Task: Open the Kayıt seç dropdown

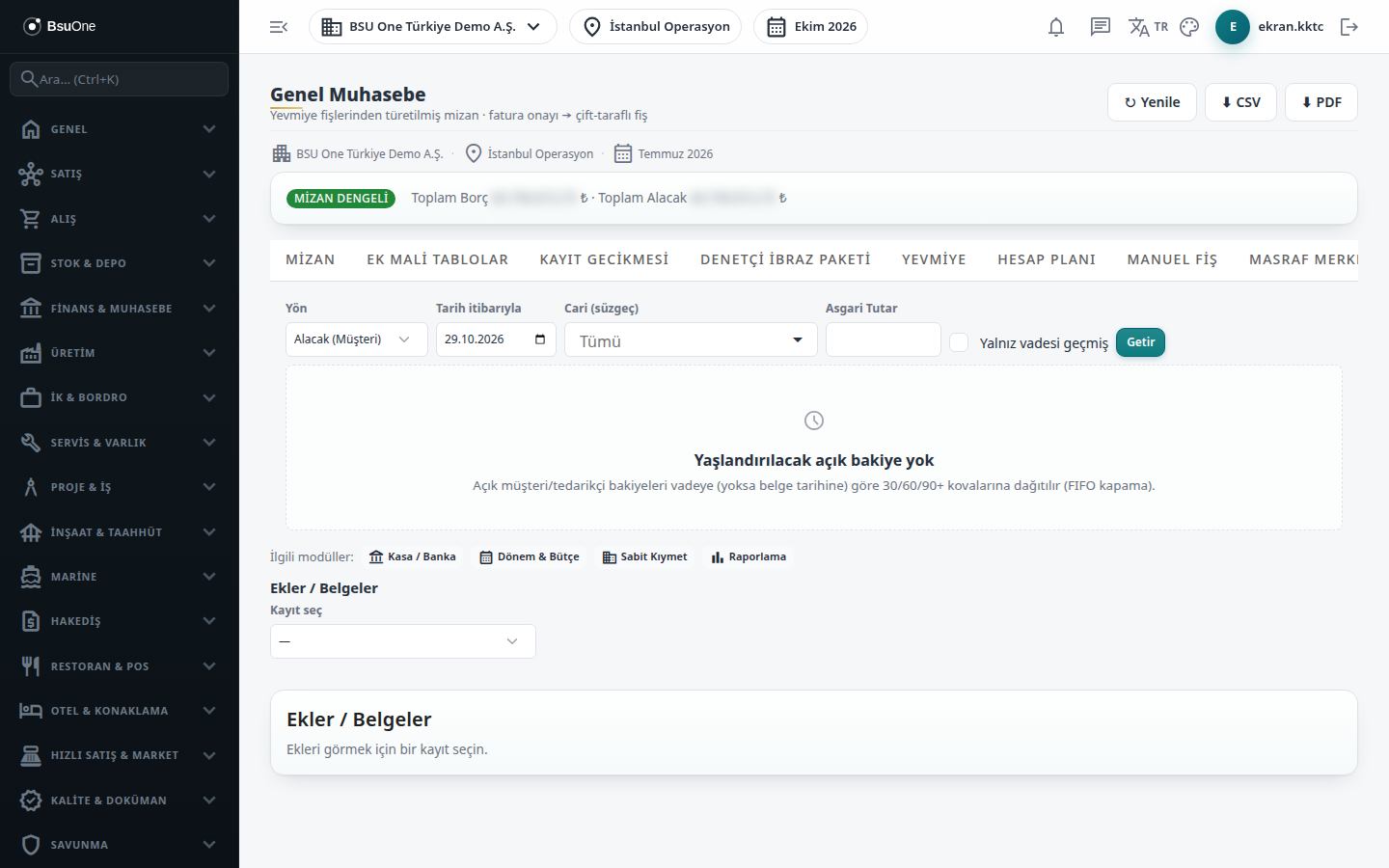Action: click(403, 641)
